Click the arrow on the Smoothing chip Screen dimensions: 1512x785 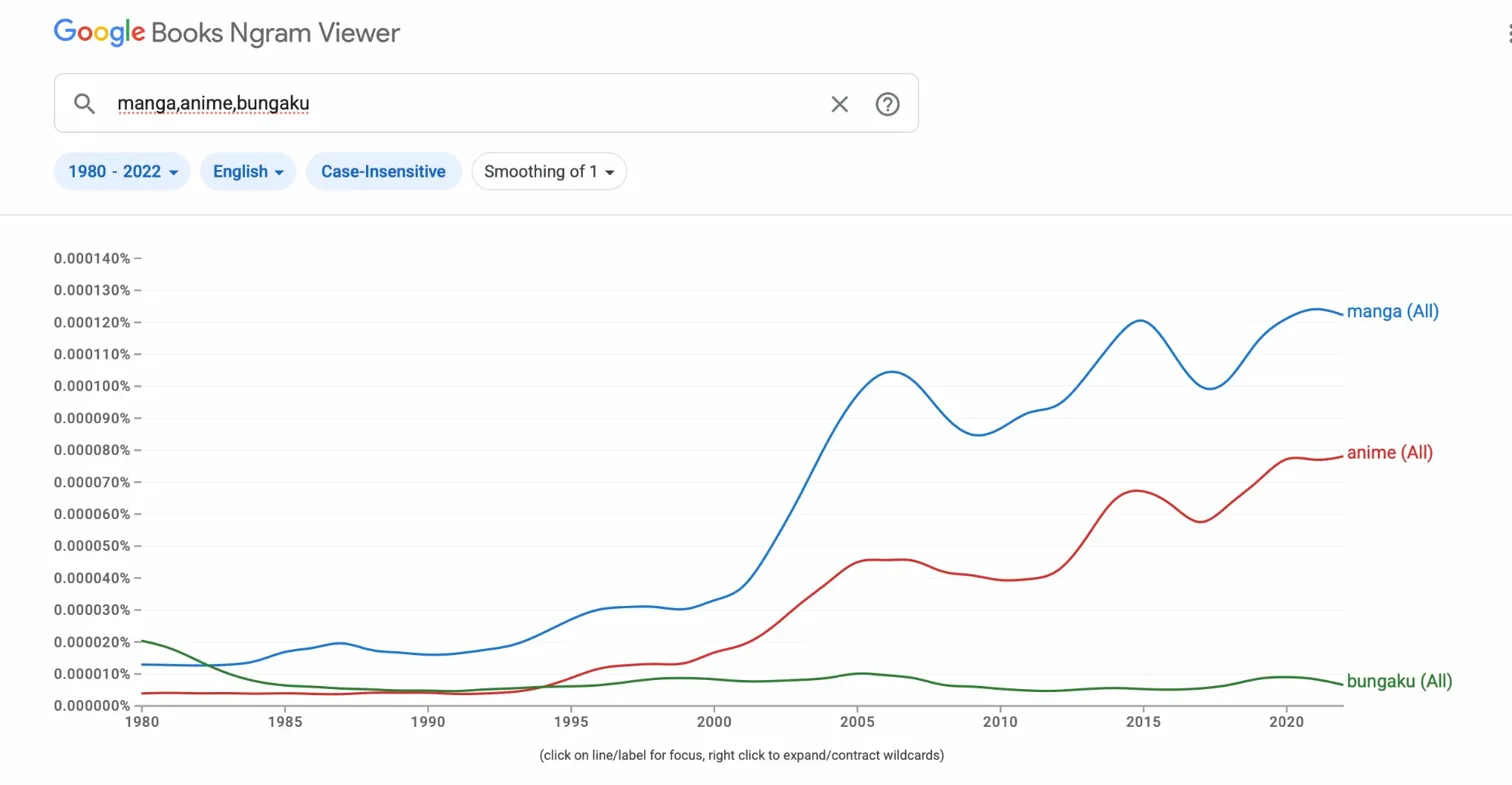[x=610, y=171]
